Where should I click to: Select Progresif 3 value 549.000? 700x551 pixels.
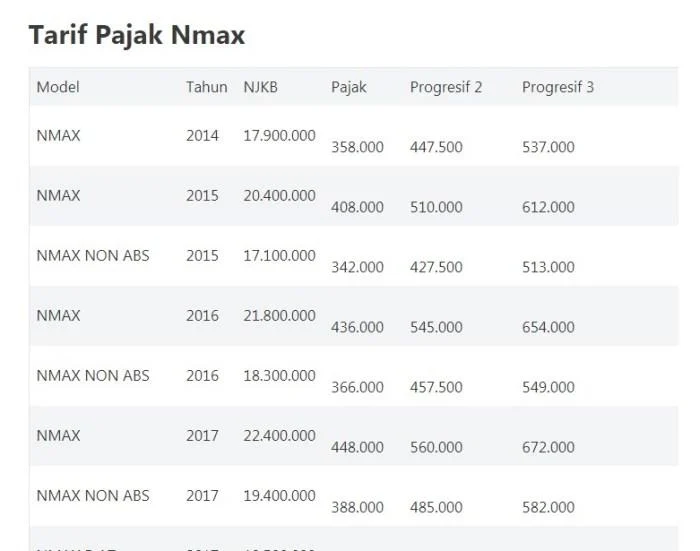pos(548,387)
